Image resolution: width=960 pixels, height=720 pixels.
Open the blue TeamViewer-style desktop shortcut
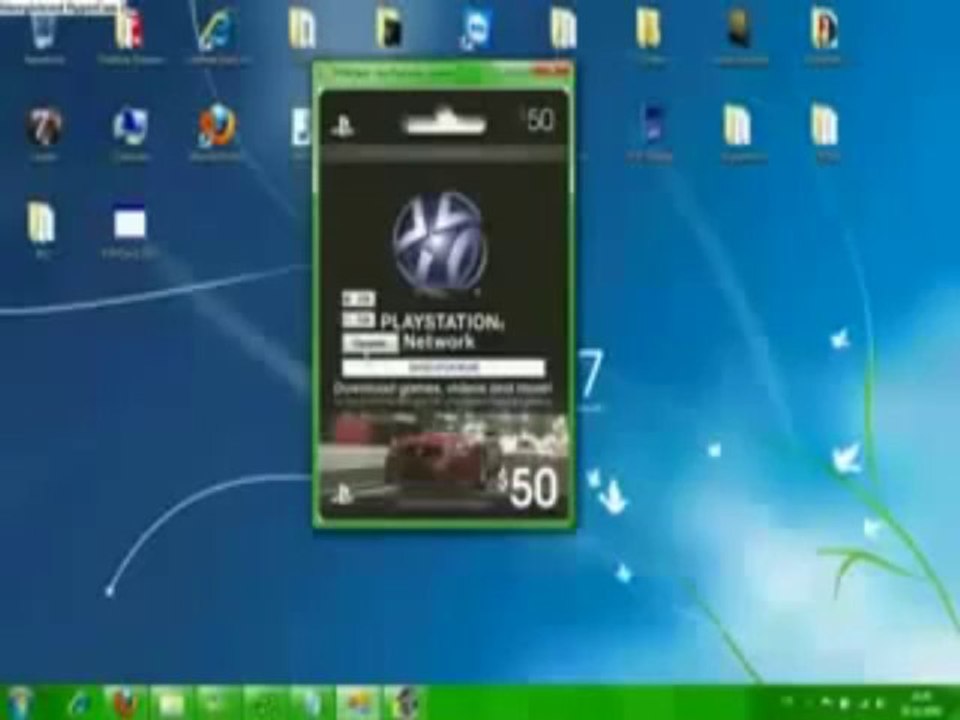click(x=476, y=31)
